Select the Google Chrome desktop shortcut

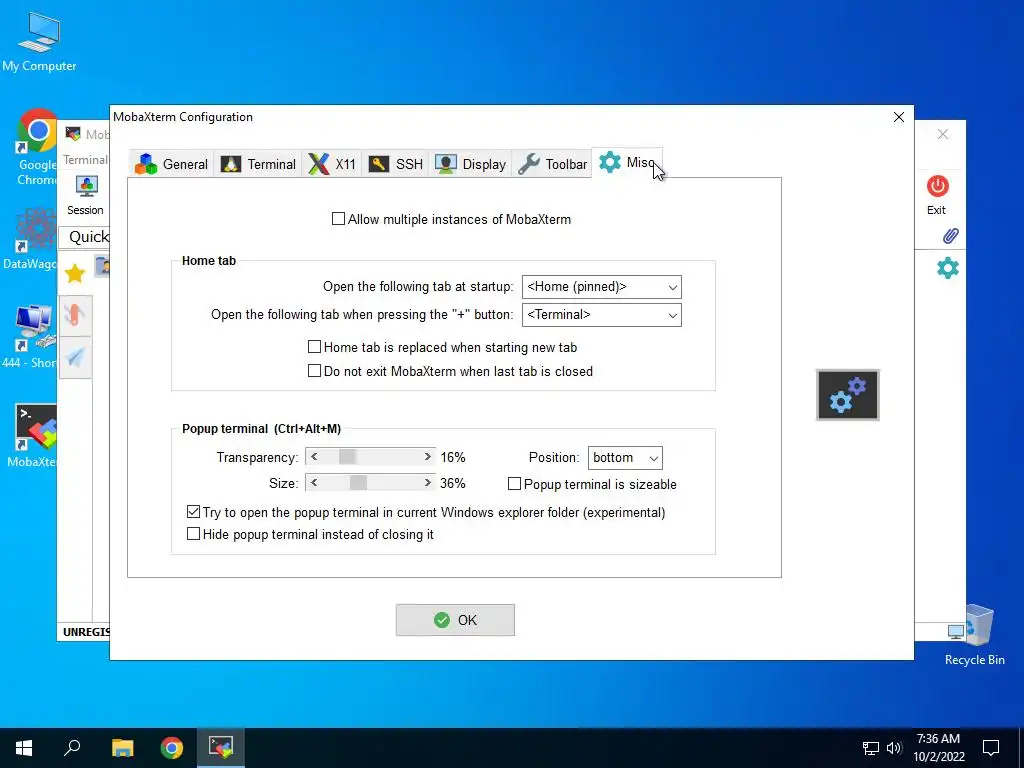pos(37,147)
